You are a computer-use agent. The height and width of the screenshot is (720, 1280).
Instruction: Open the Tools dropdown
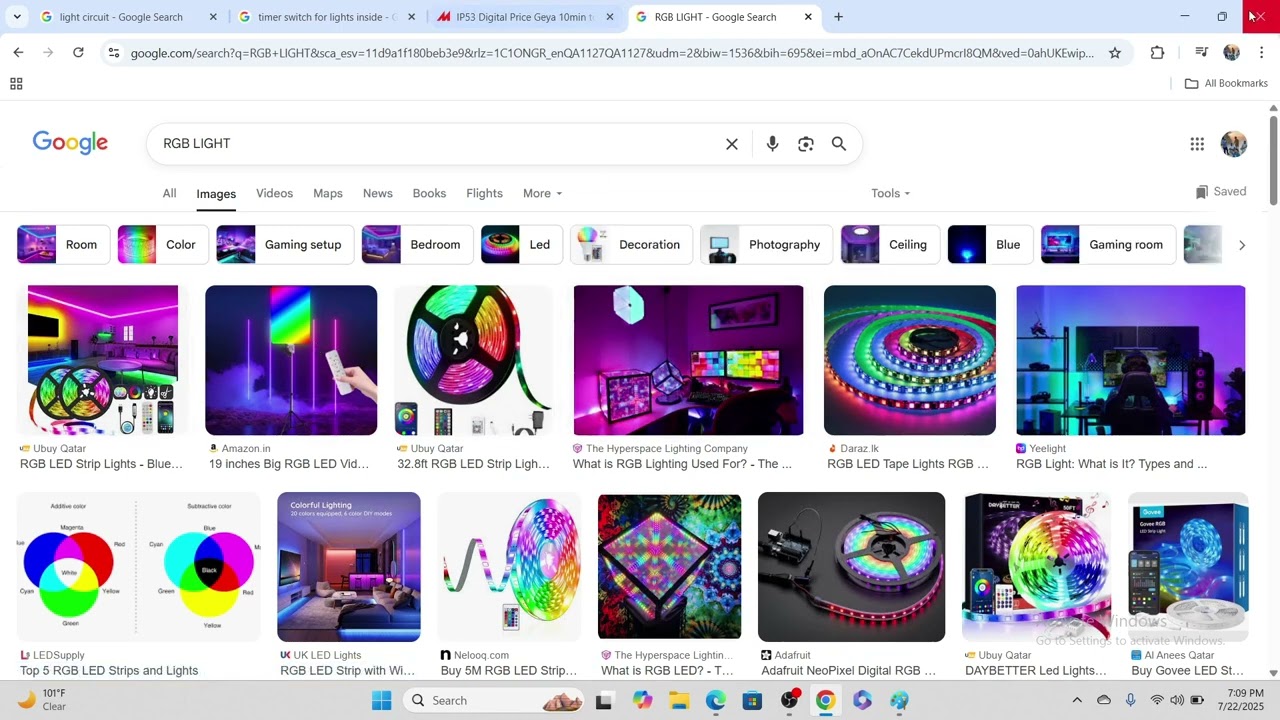[x=890, y=193]
